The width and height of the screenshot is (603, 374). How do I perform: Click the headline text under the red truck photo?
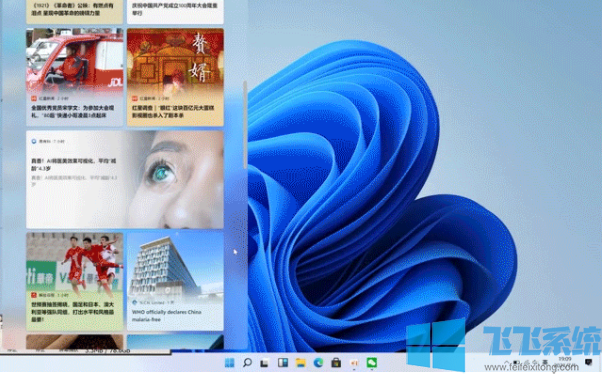(73, 111)
